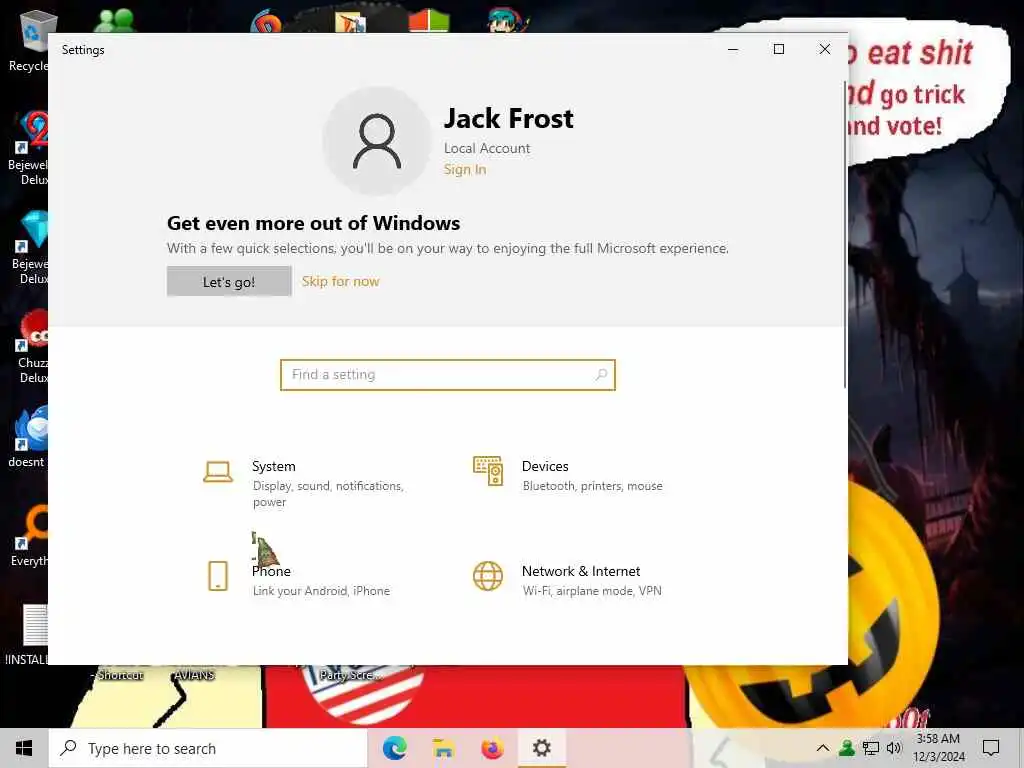This screenshot has height=768, width=1024.
Task: Show hidden system tray icons
Action: (x=823, y=748)
